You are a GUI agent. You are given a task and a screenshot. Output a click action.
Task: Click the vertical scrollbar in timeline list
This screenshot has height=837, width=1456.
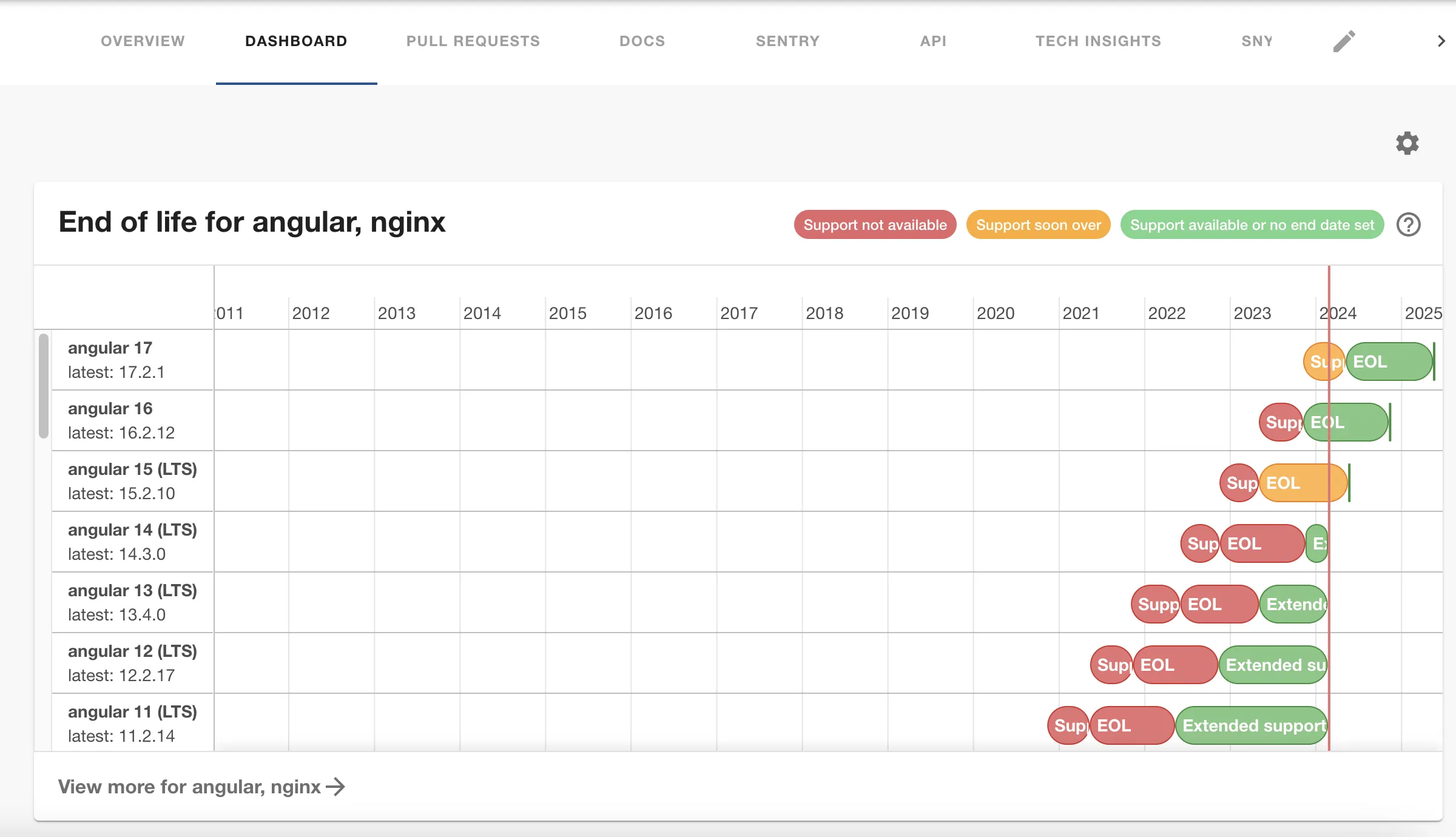[44, 386]
